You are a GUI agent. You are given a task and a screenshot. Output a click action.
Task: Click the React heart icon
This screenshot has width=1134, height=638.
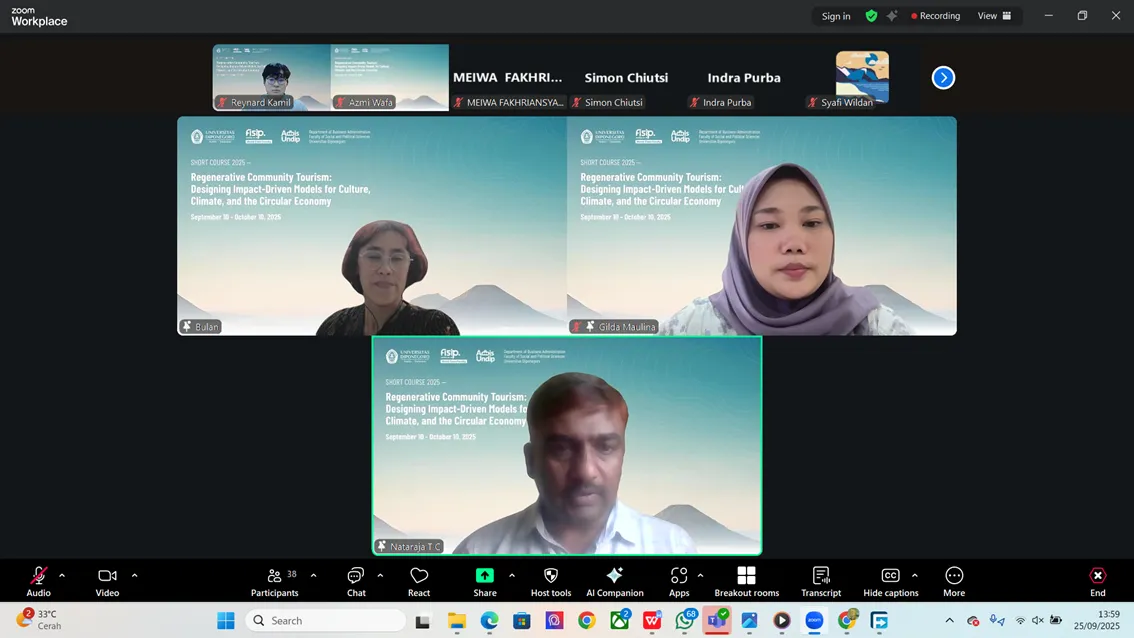(419, 580)
